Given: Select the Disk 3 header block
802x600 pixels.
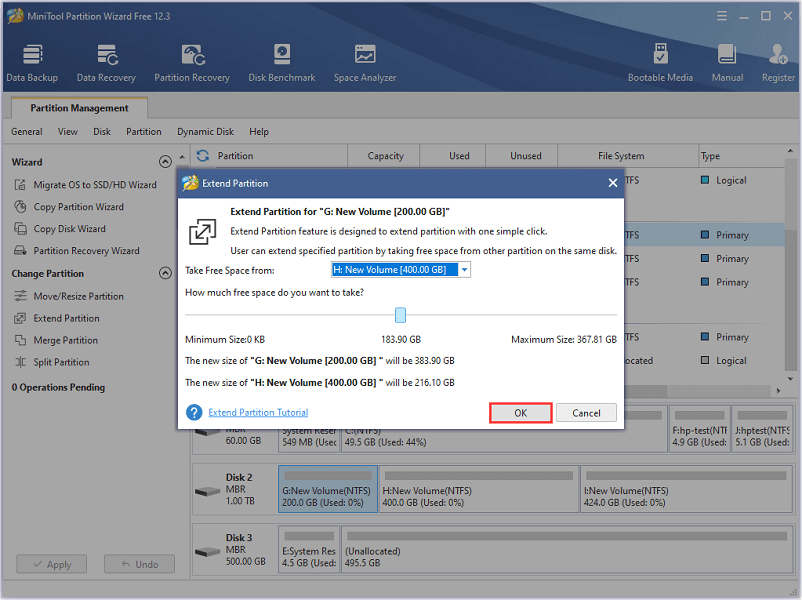Looking at the screenshot, I should coord(235,549).
